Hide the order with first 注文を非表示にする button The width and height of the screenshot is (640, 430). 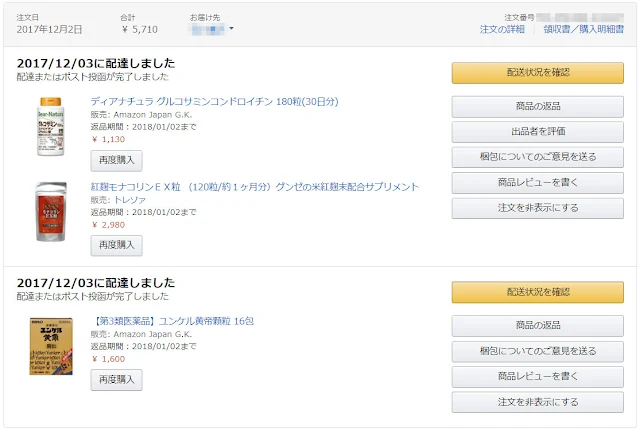(537, 208)
